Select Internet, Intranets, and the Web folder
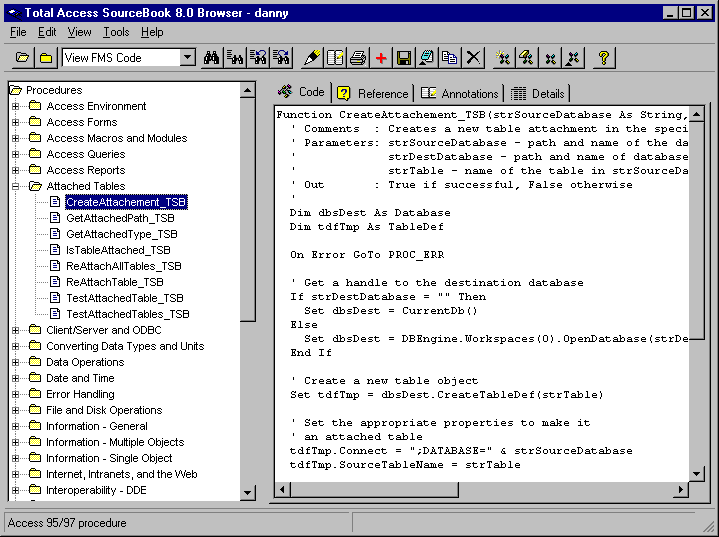 [x=122, y=474]
